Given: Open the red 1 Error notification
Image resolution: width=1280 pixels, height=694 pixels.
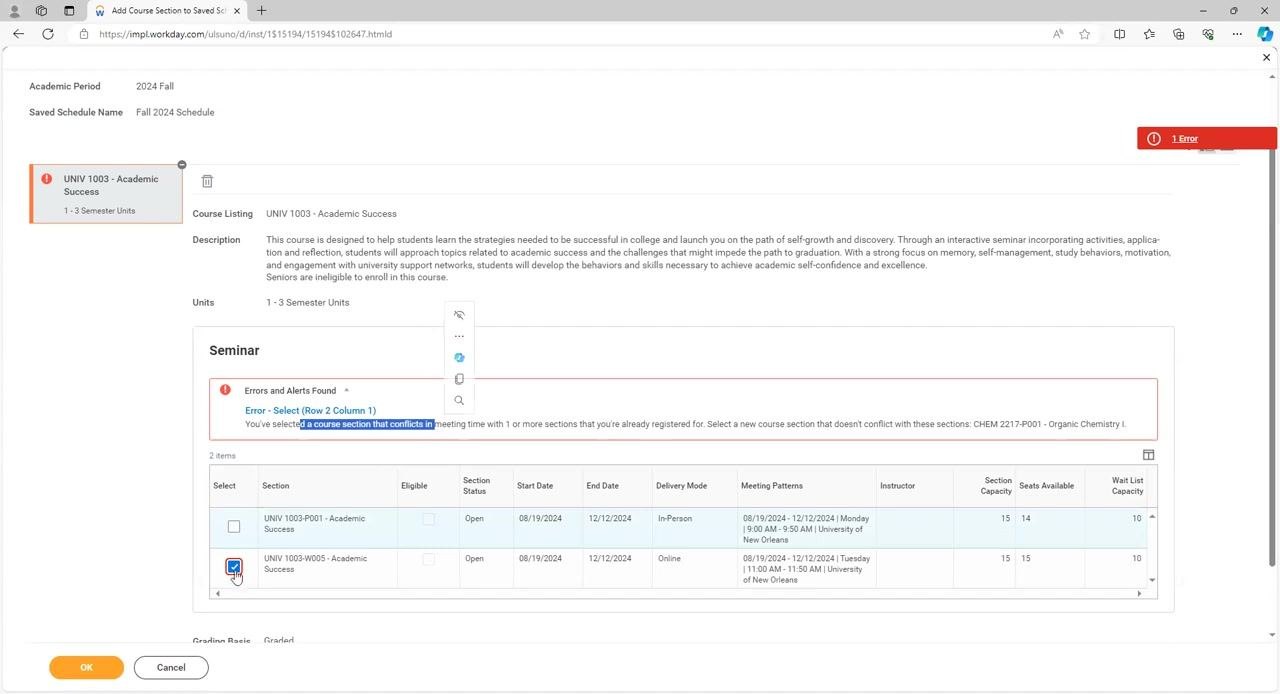Looking at the screenshot, I should point(1206,138).
